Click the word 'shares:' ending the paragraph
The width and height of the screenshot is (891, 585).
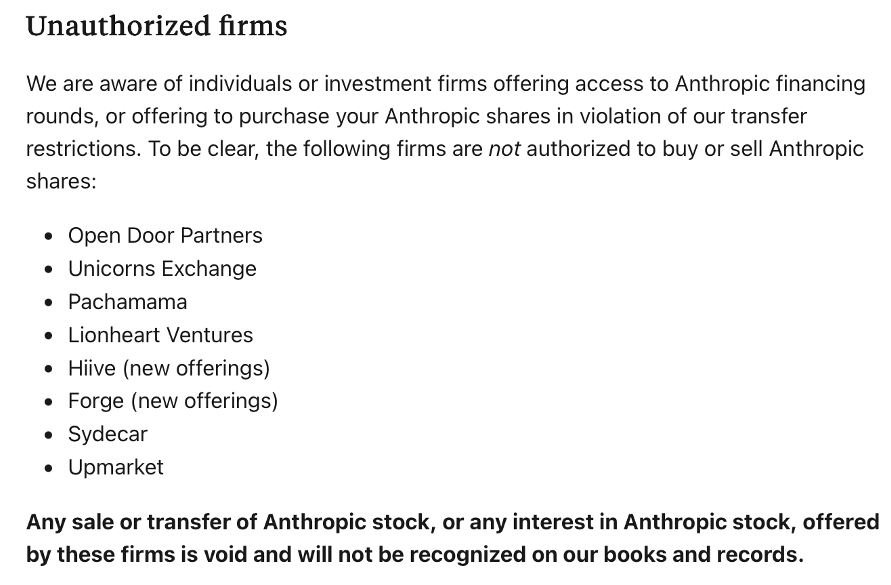61,181
